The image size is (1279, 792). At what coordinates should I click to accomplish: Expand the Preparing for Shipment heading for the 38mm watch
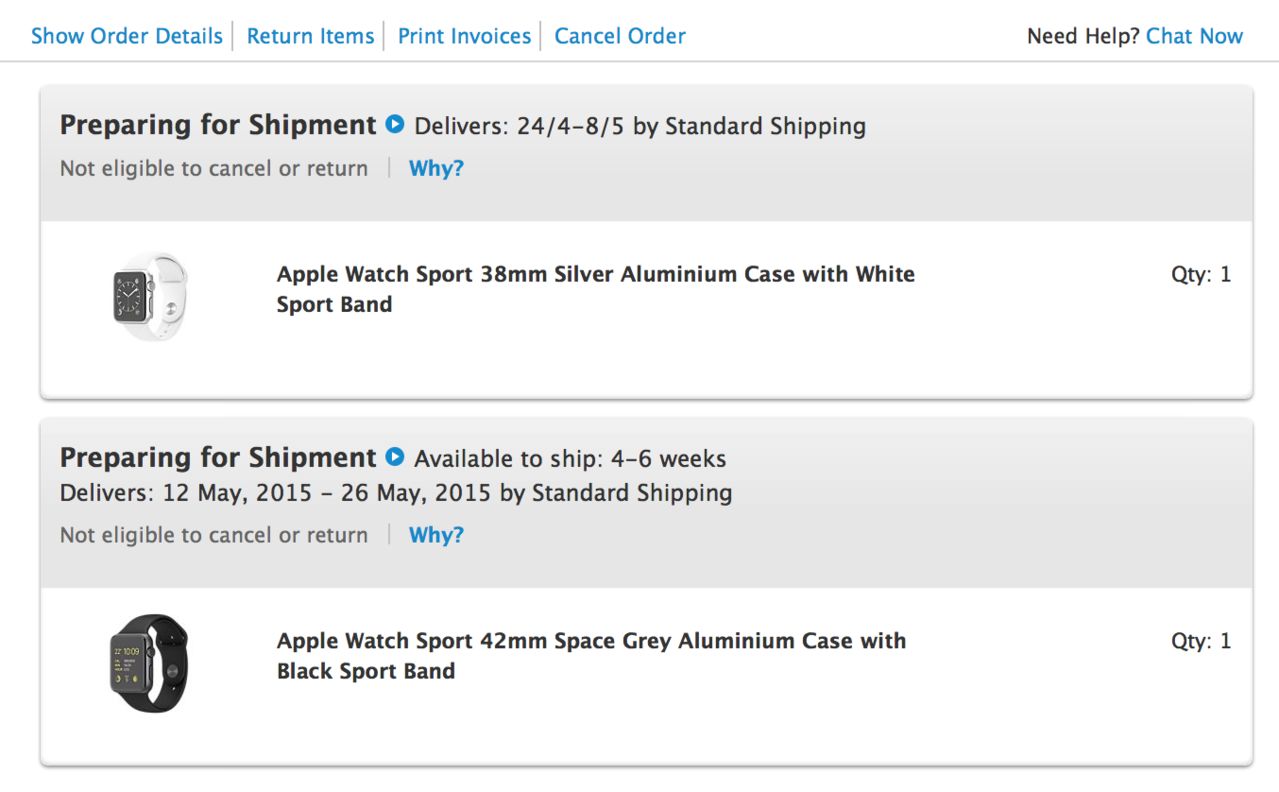click(x=217, y=125)
